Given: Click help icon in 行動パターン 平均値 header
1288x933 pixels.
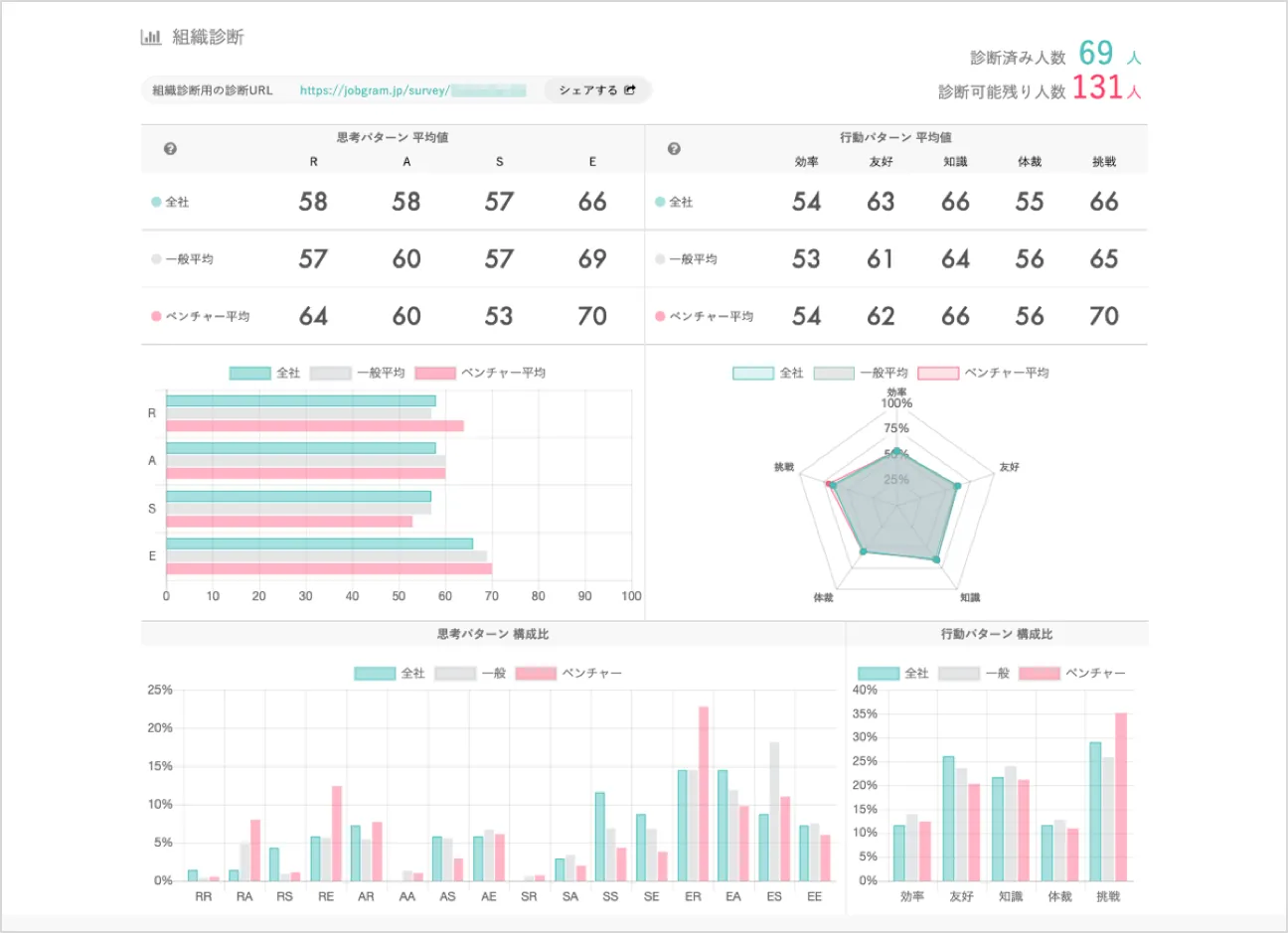Looking at the screenshot, I should coord(674,149).
